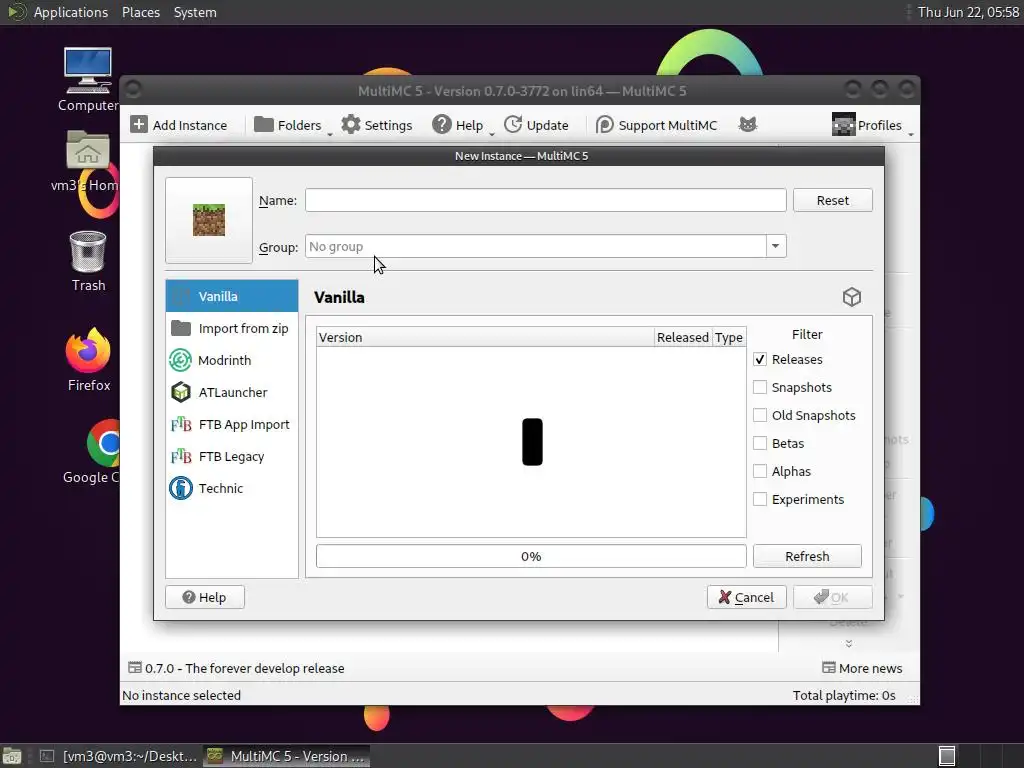Click inside the No group field
The height and width of the screenshot is (768, 1024).
[536, 246]
